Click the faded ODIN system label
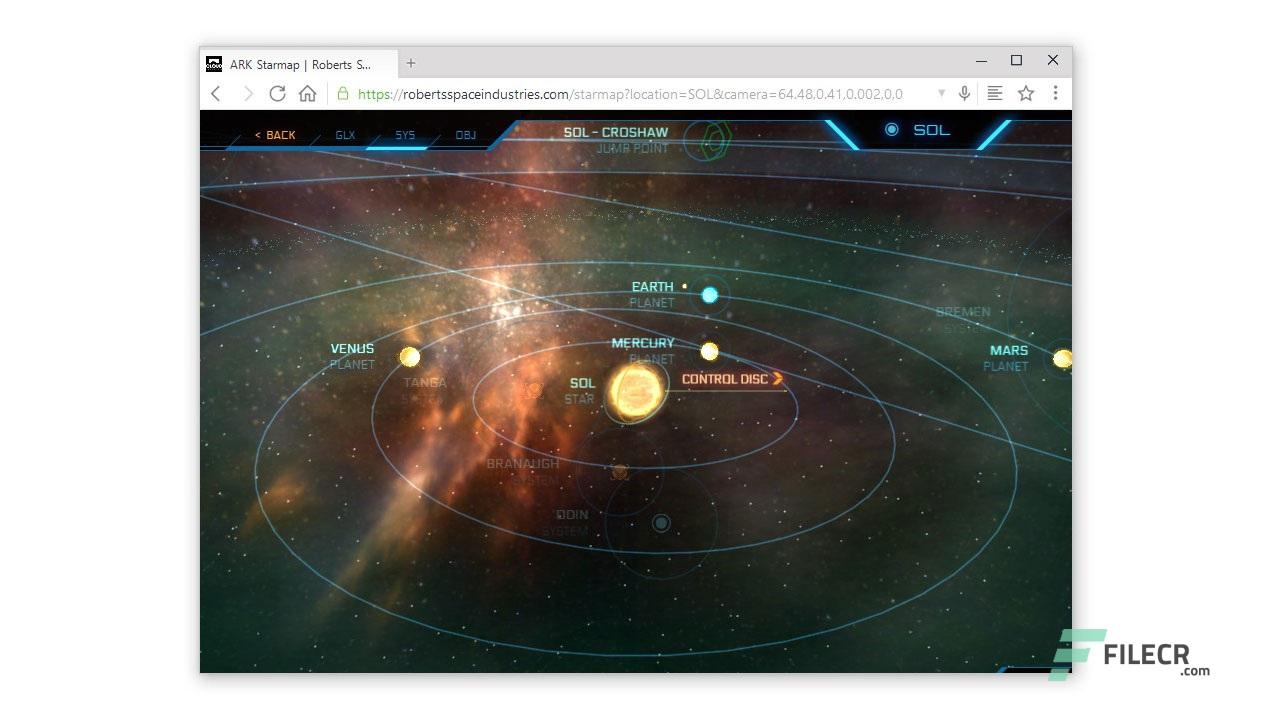 tap(572, 515)
